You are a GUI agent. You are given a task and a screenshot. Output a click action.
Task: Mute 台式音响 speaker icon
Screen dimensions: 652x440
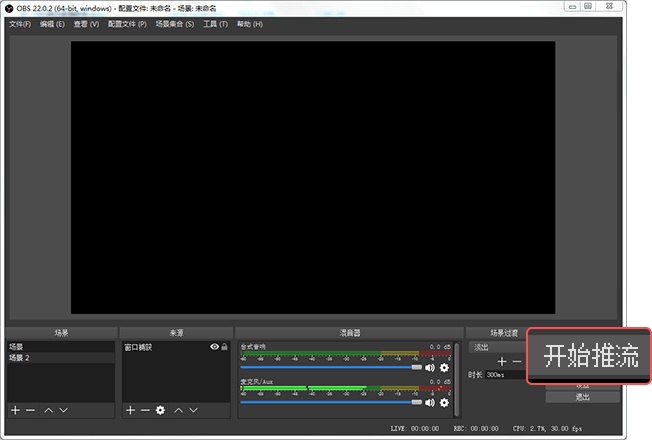[430, 368]
